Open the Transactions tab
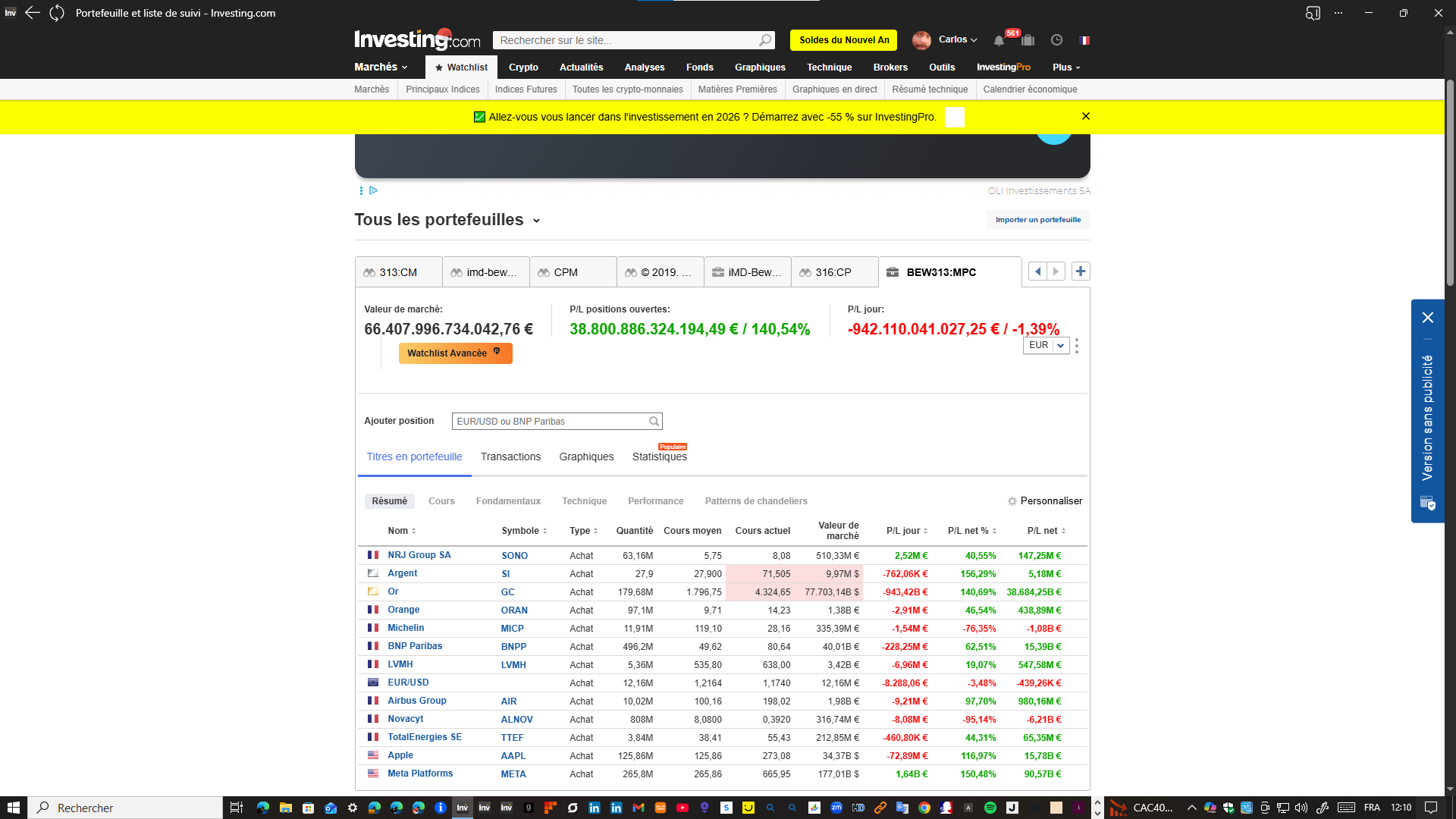Image resolution: width=1456 pixels, height=819 pixels. [510, 457]
